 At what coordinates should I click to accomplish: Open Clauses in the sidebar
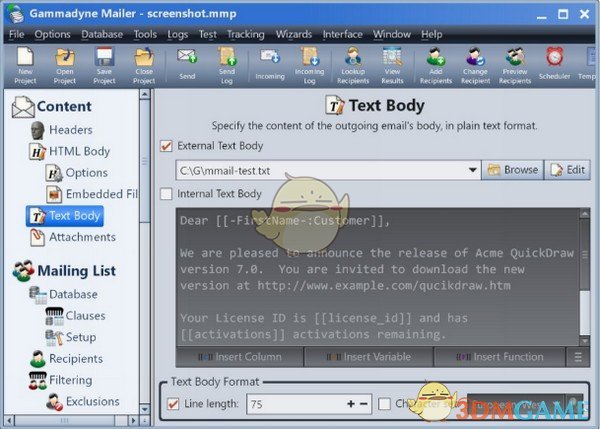pos(75,316)
